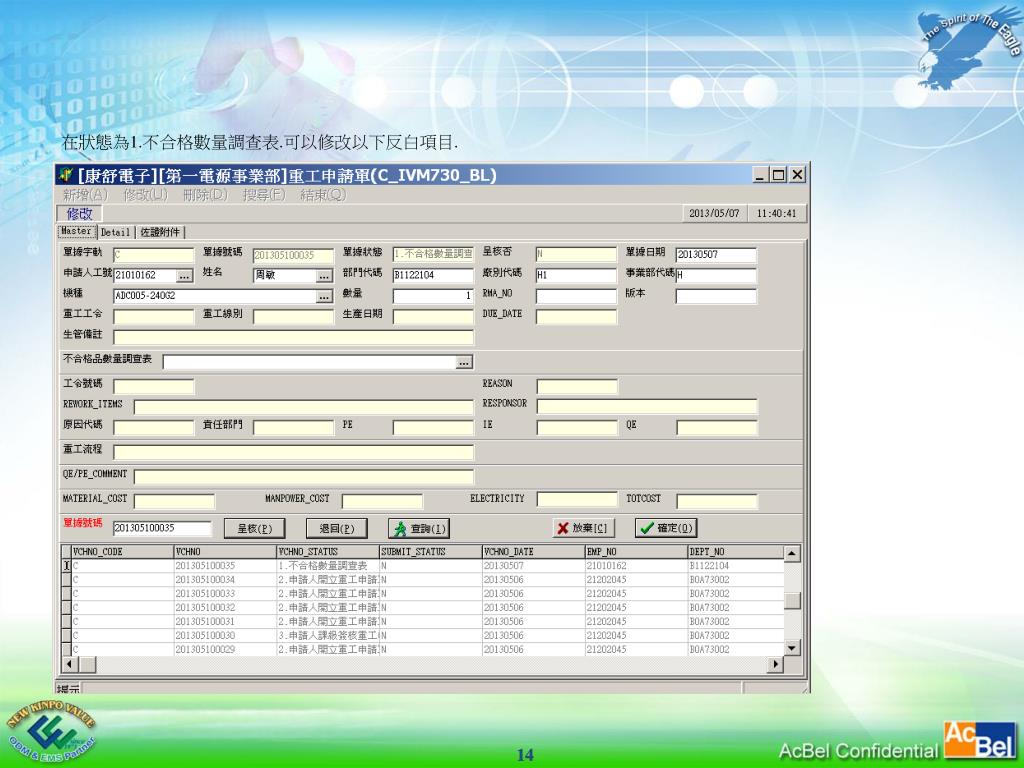Image resolution: width=1024 pixels, height=768 pixels.
Task: Switch to the Master tab
Action: coord(76,231)
